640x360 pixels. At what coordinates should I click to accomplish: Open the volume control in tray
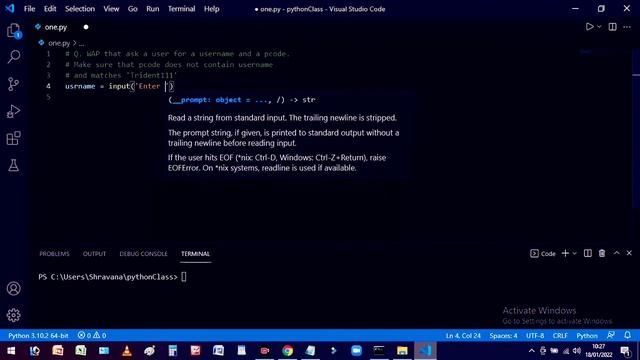pyautogui.click(x=577, y=351)
